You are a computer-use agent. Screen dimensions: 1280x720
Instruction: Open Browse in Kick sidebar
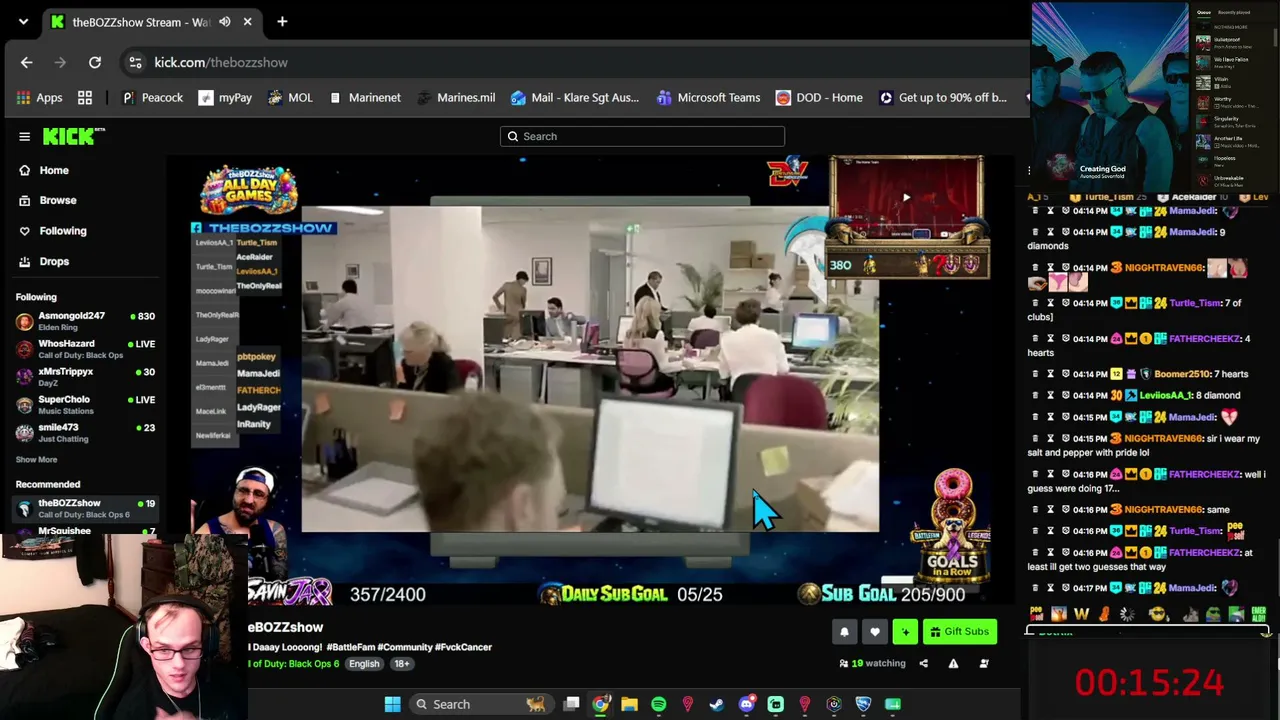coord(48,200)
